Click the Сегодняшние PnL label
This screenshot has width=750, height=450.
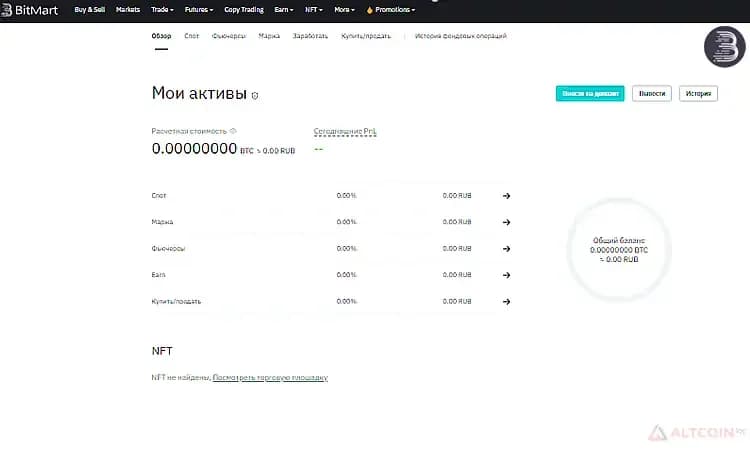coord(345,131)
